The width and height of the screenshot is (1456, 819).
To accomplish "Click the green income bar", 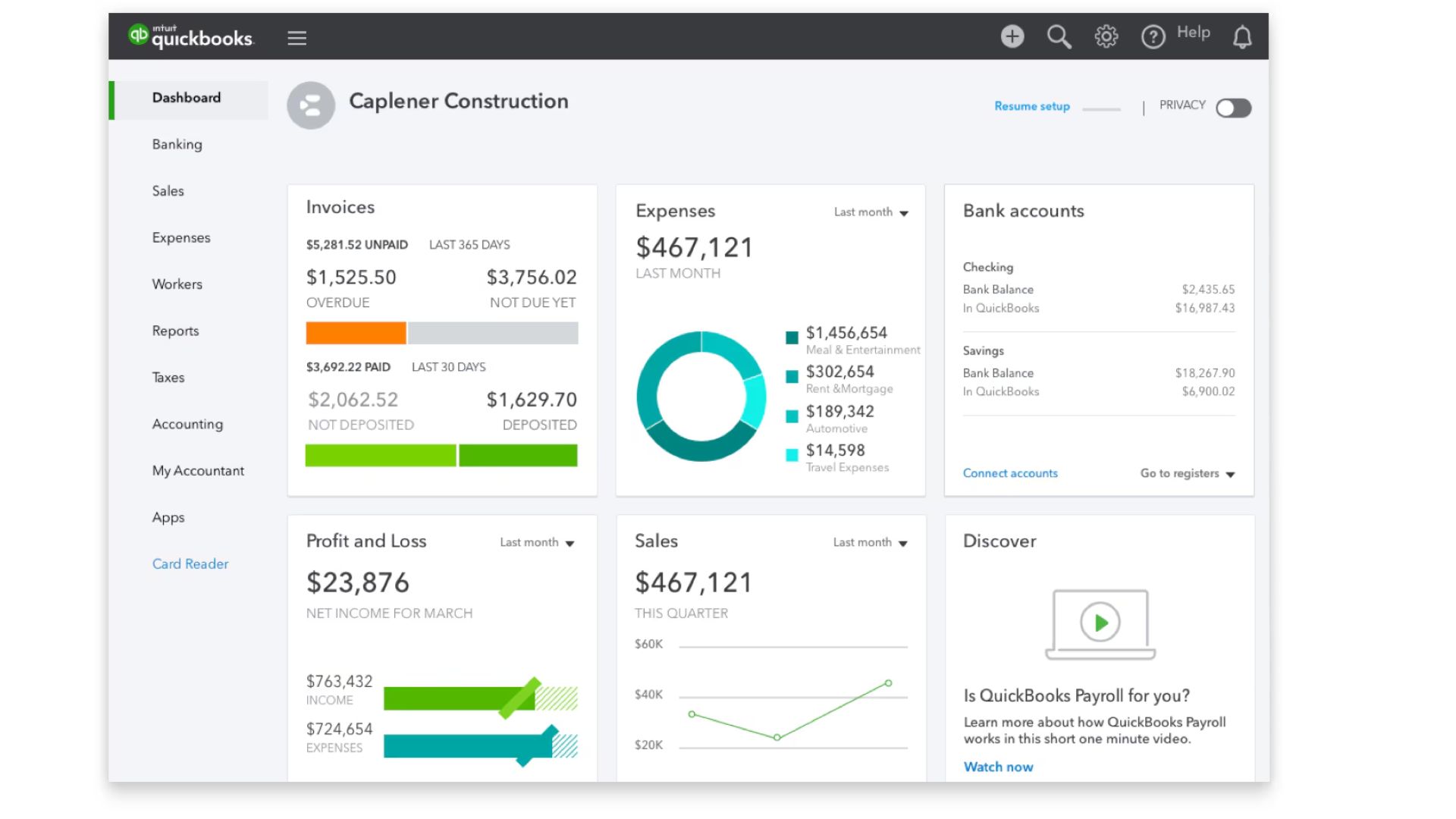I will point(459,698).
